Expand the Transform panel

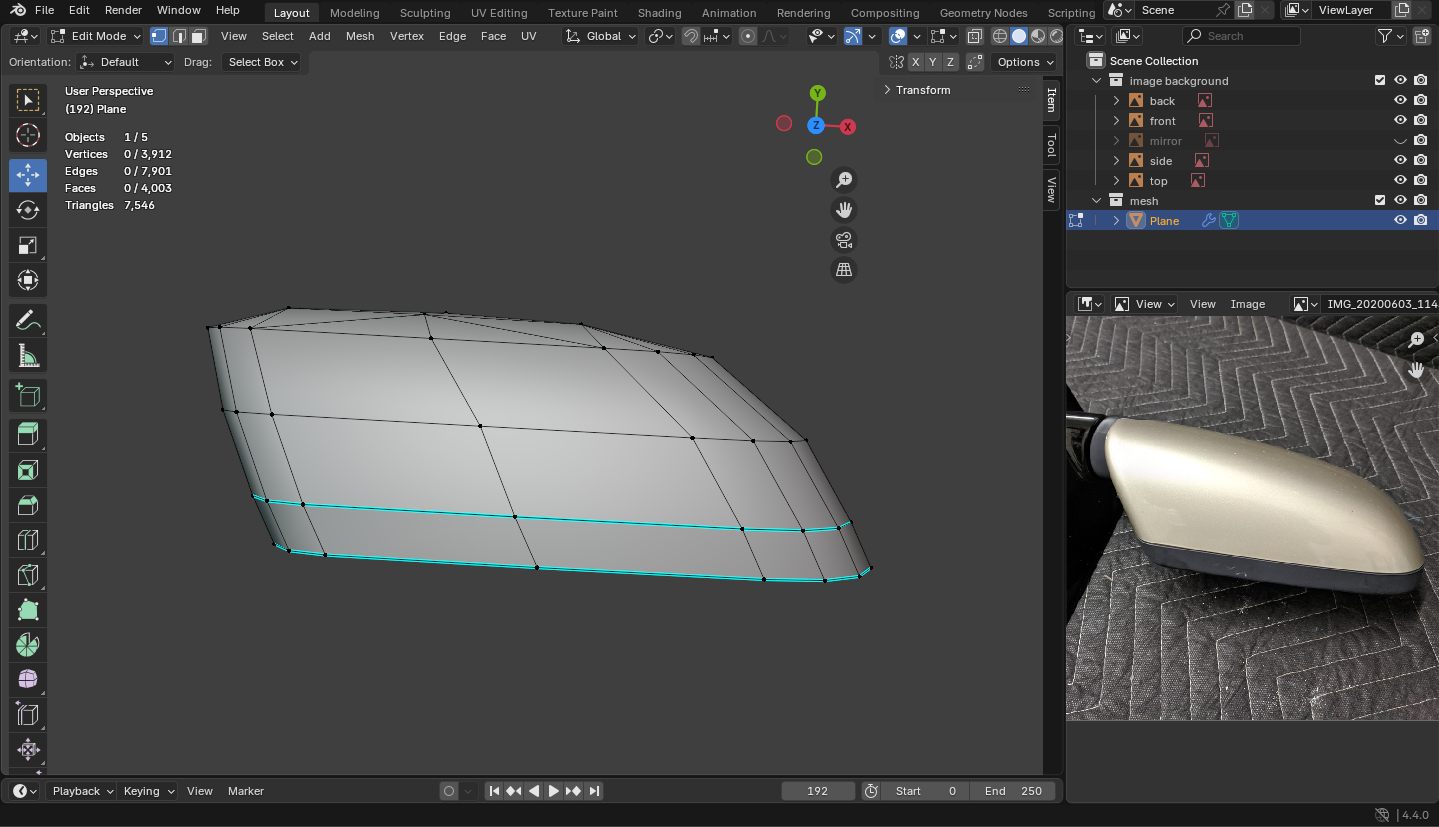point(922,90)
